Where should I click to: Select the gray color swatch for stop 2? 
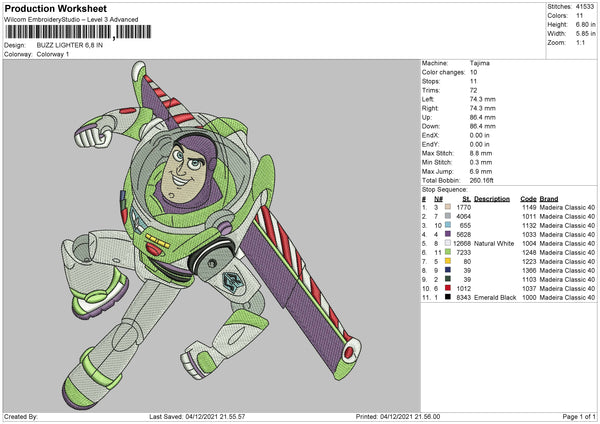pyautogui.click(x=448, y=216)
